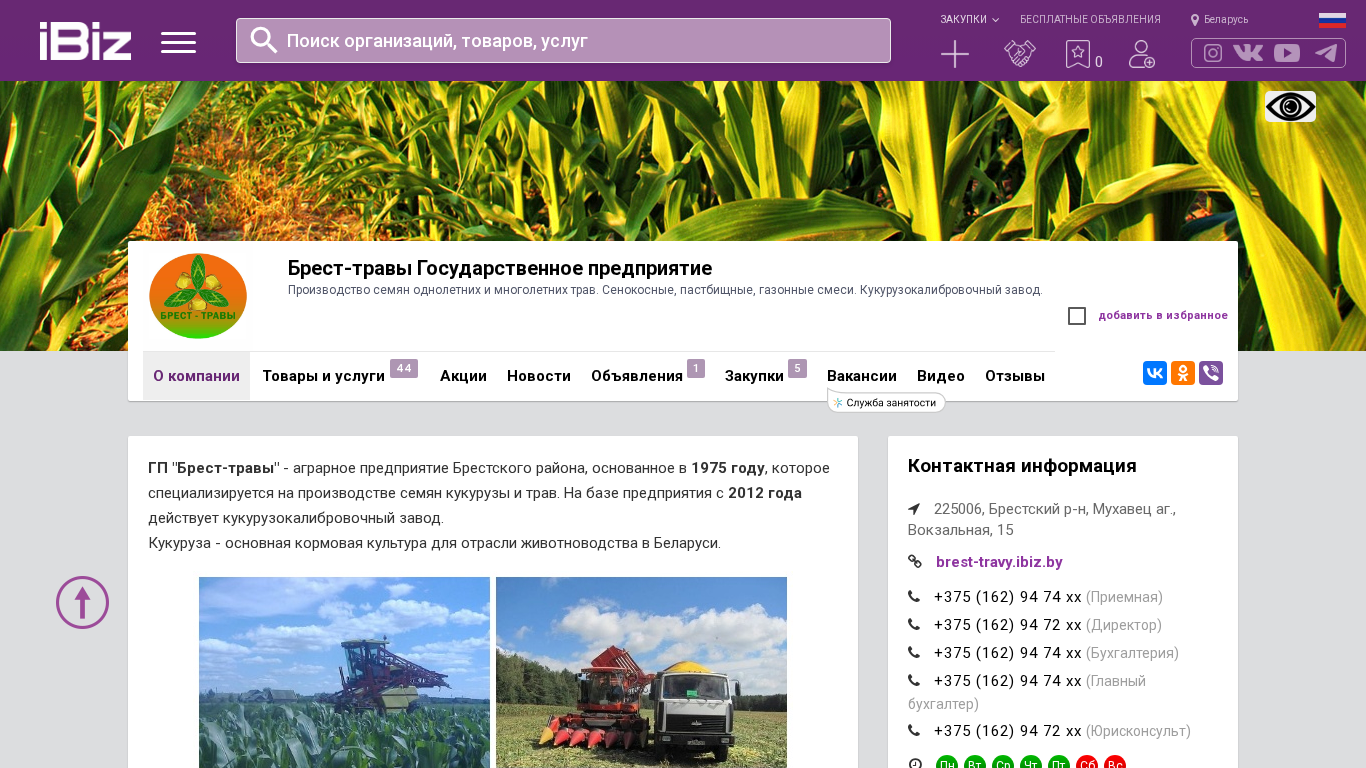Image resolution: width=1366 pixels, height=768 pixels.
Task: Toggle the accessibility eye view mode
Action: [x=1290, y=106]
